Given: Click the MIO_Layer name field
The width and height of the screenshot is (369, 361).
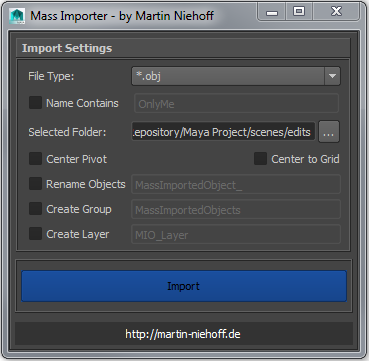Looking at the screenshot, I should (x=236, y=234).
